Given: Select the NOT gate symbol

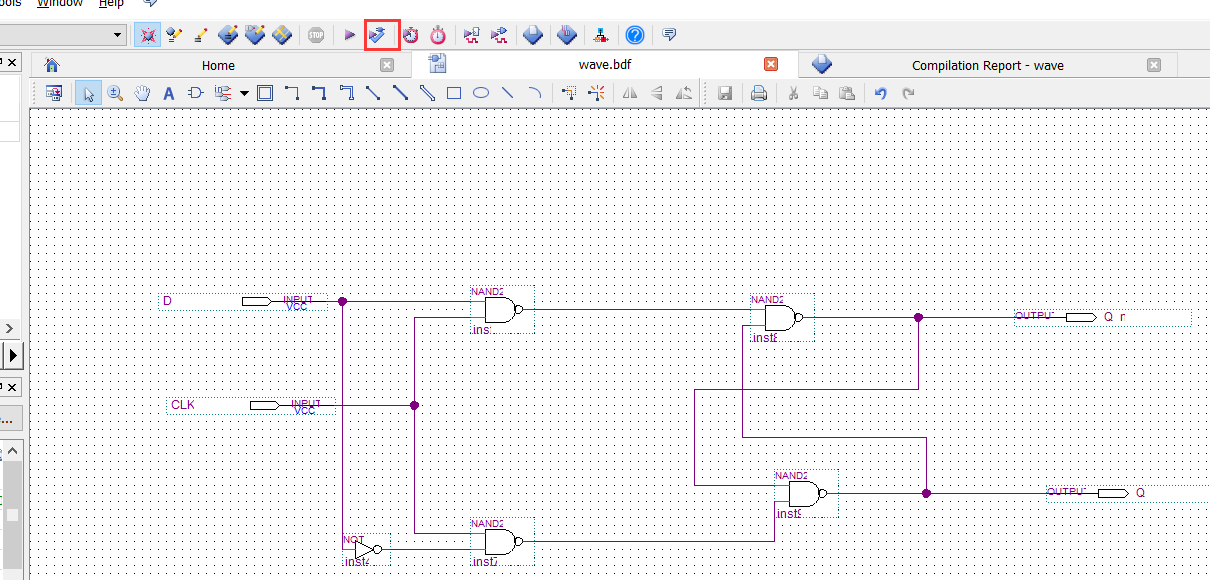Looking at the screenshot, I should point(366,550).
